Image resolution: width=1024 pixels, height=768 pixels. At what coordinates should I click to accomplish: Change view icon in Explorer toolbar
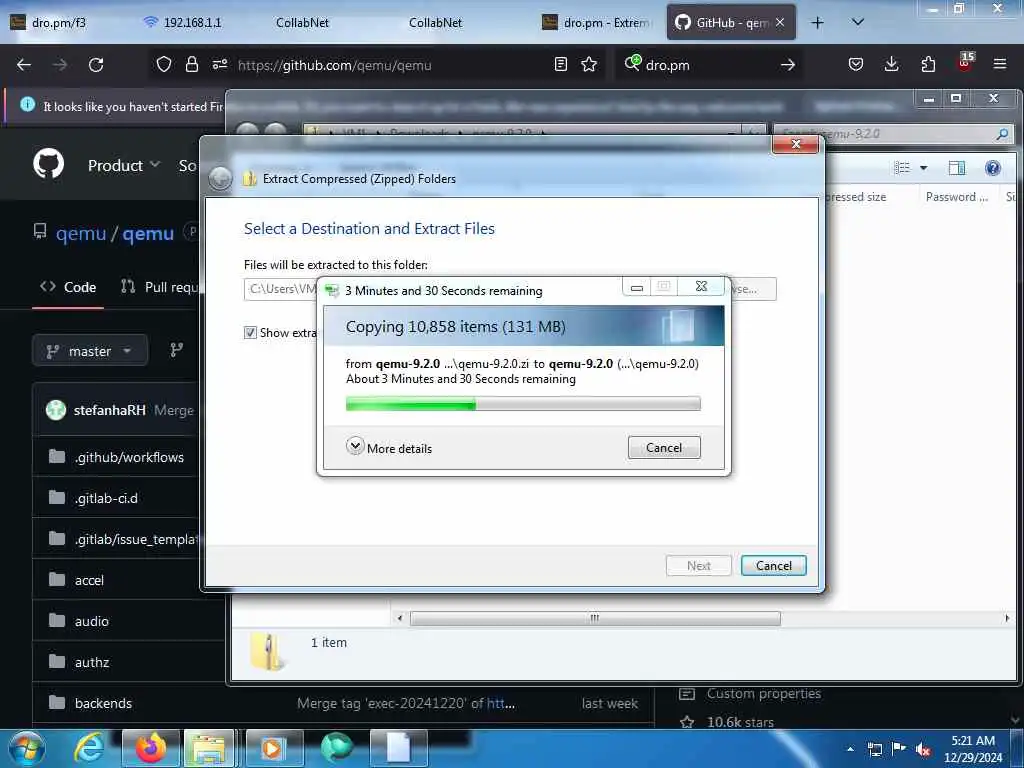tap(902, 168)
